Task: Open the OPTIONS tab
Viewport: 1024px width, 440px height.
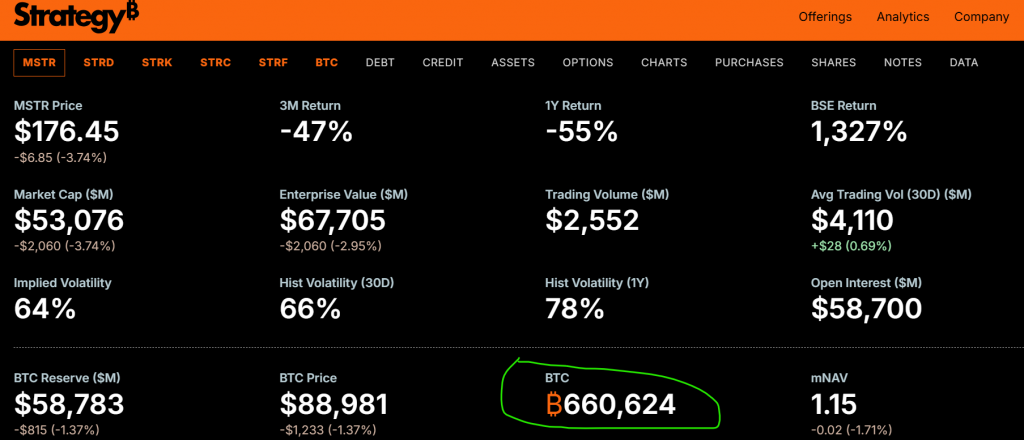Action: [x=588, y=63]
